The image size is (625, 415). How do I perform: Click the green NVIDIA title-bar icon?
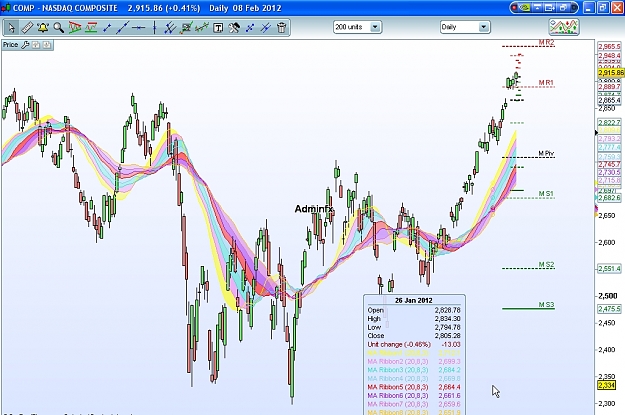(x=526, y=8)
